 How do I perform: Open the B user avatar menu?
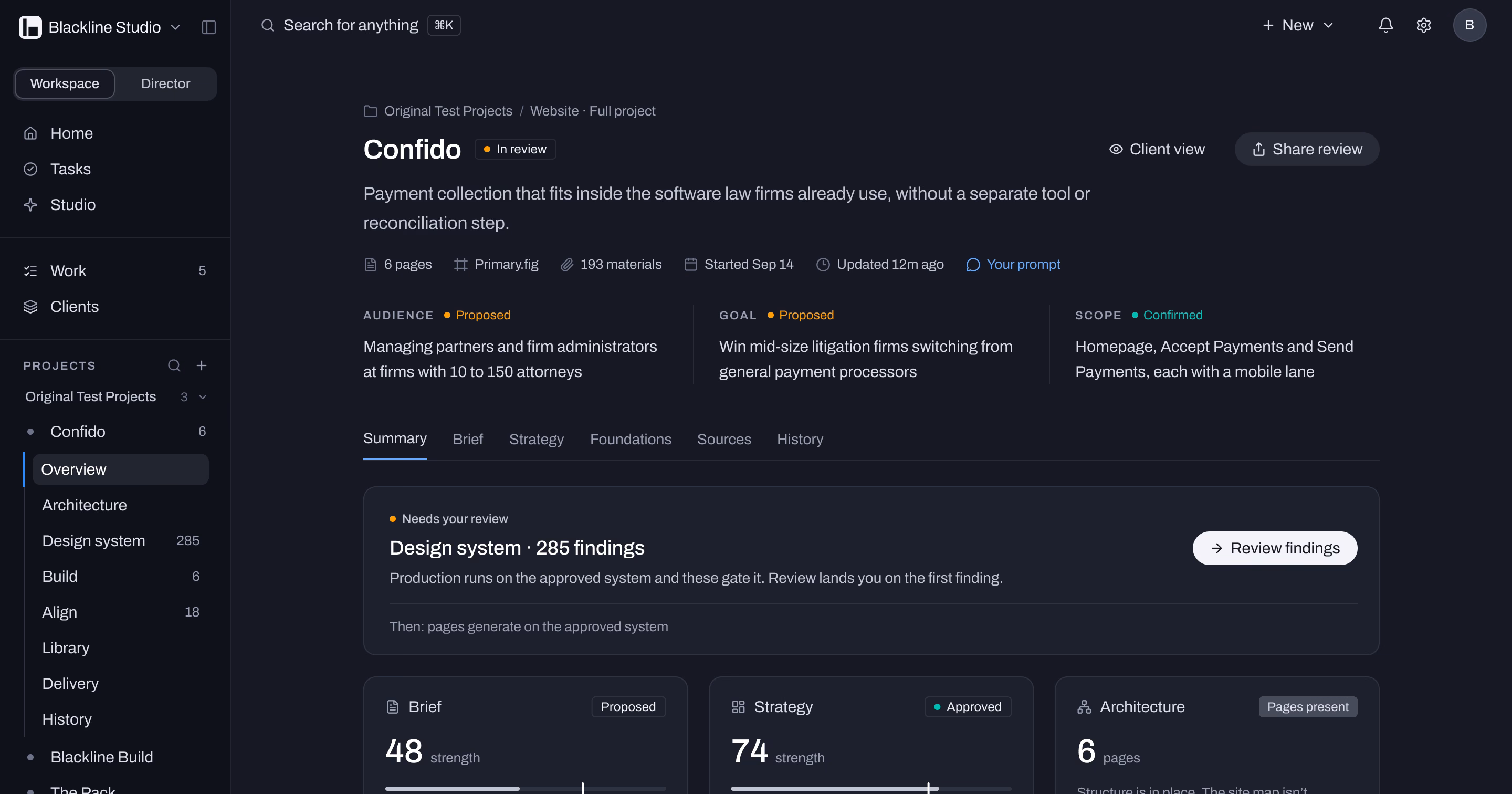pos(1470,25)
